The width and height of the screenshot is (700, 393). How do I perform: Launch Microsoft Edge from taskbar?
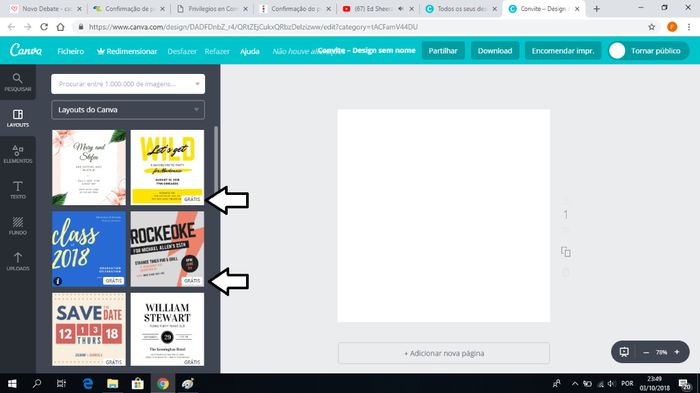pyautogui.click(x=88, y=383)
